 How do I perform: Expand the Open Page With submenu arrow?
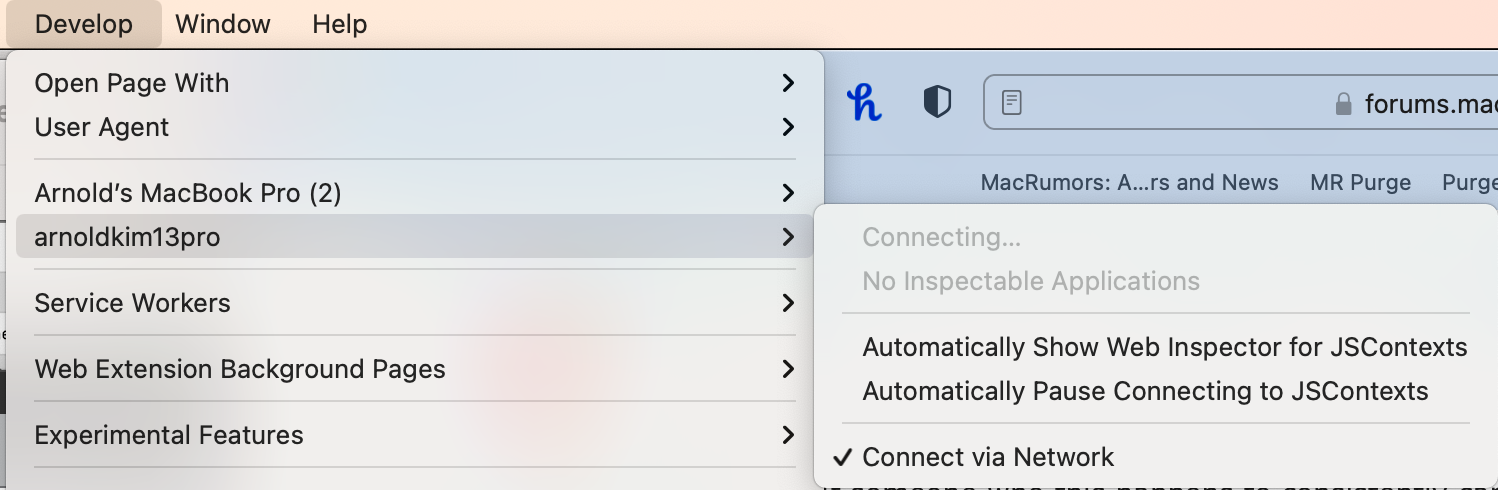788,83
